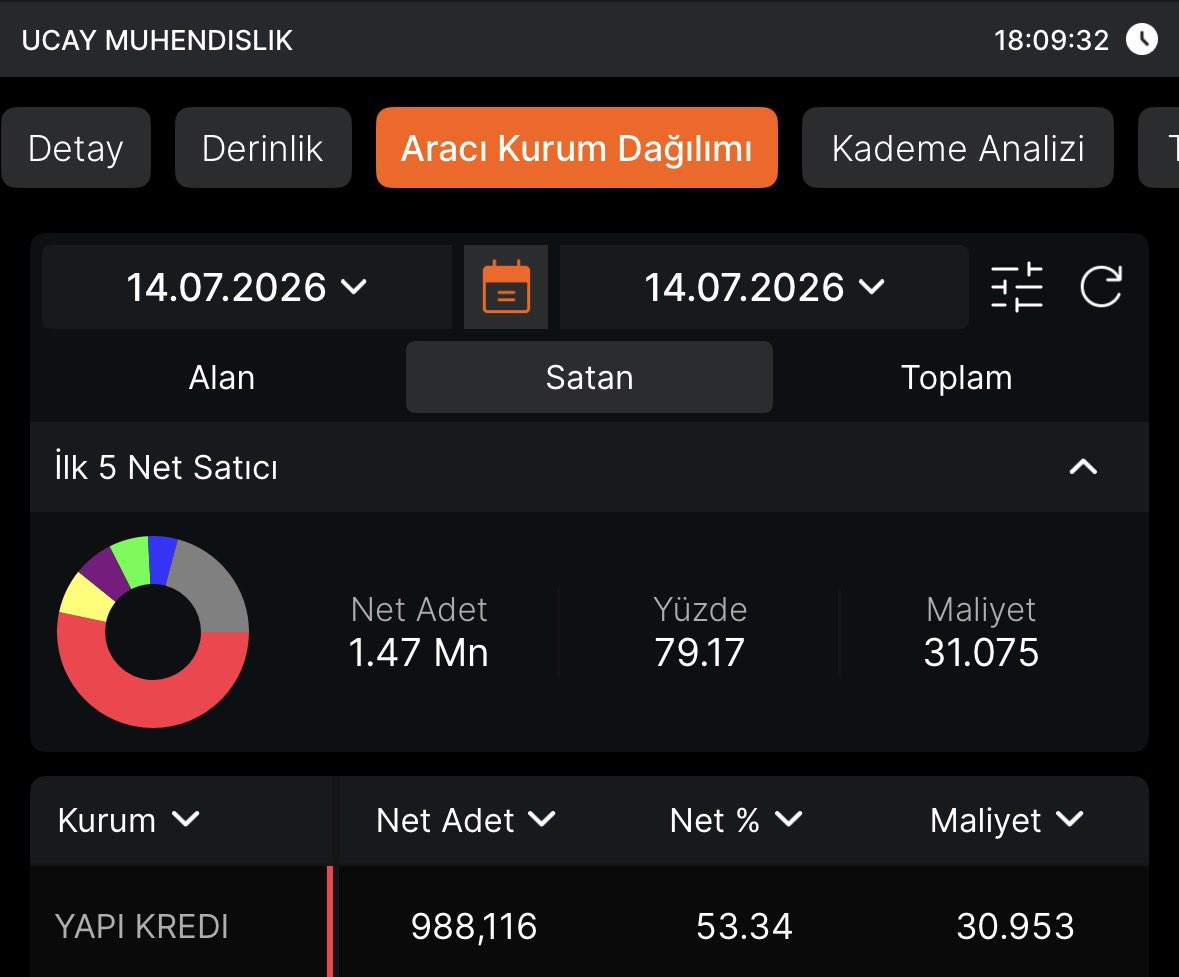Click the blue segment of donut chart

click(x=161, y=560)
